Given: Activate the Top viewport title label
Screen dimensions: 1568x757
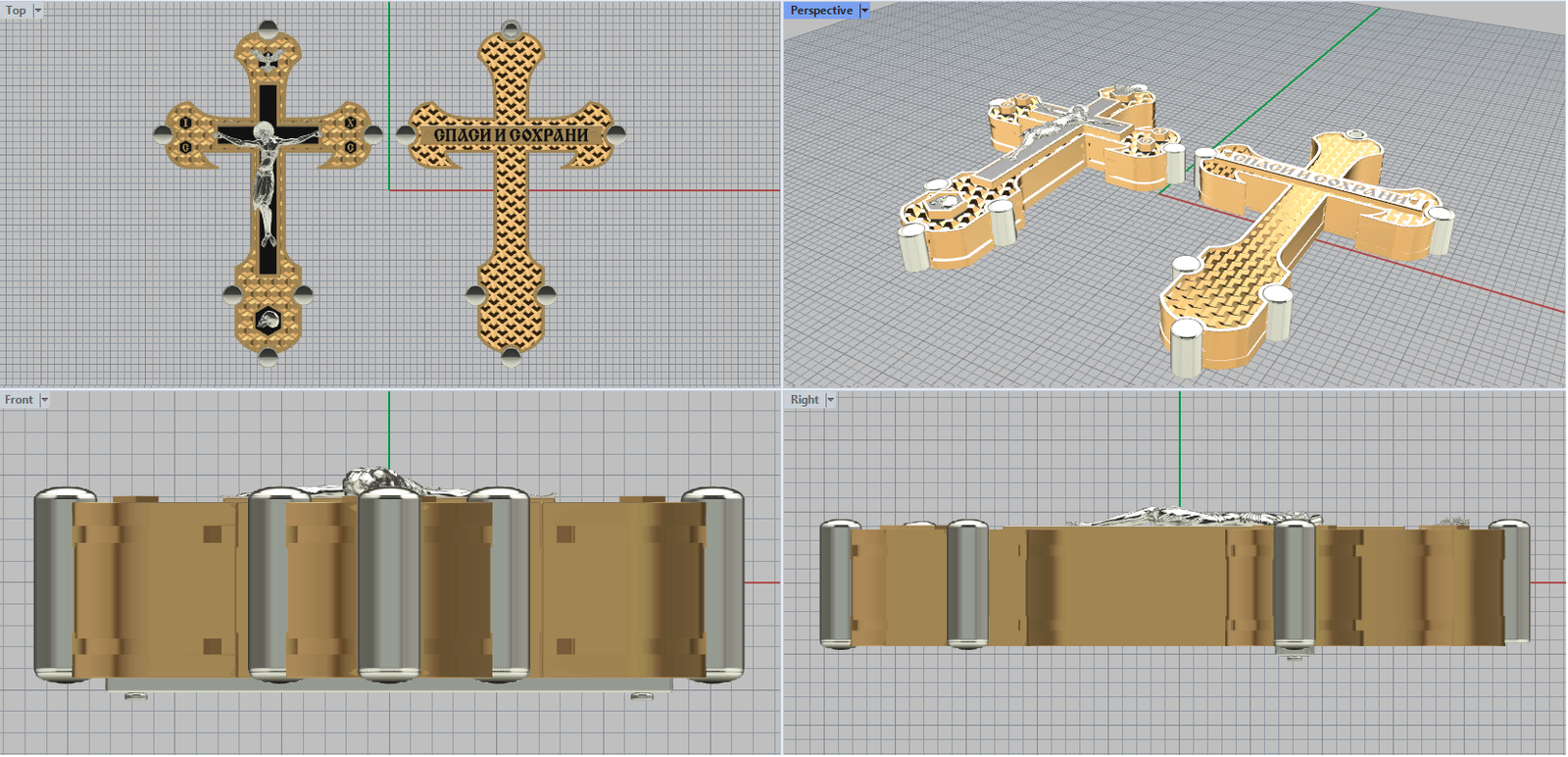Looking at the screenshot, I should 16,11.
